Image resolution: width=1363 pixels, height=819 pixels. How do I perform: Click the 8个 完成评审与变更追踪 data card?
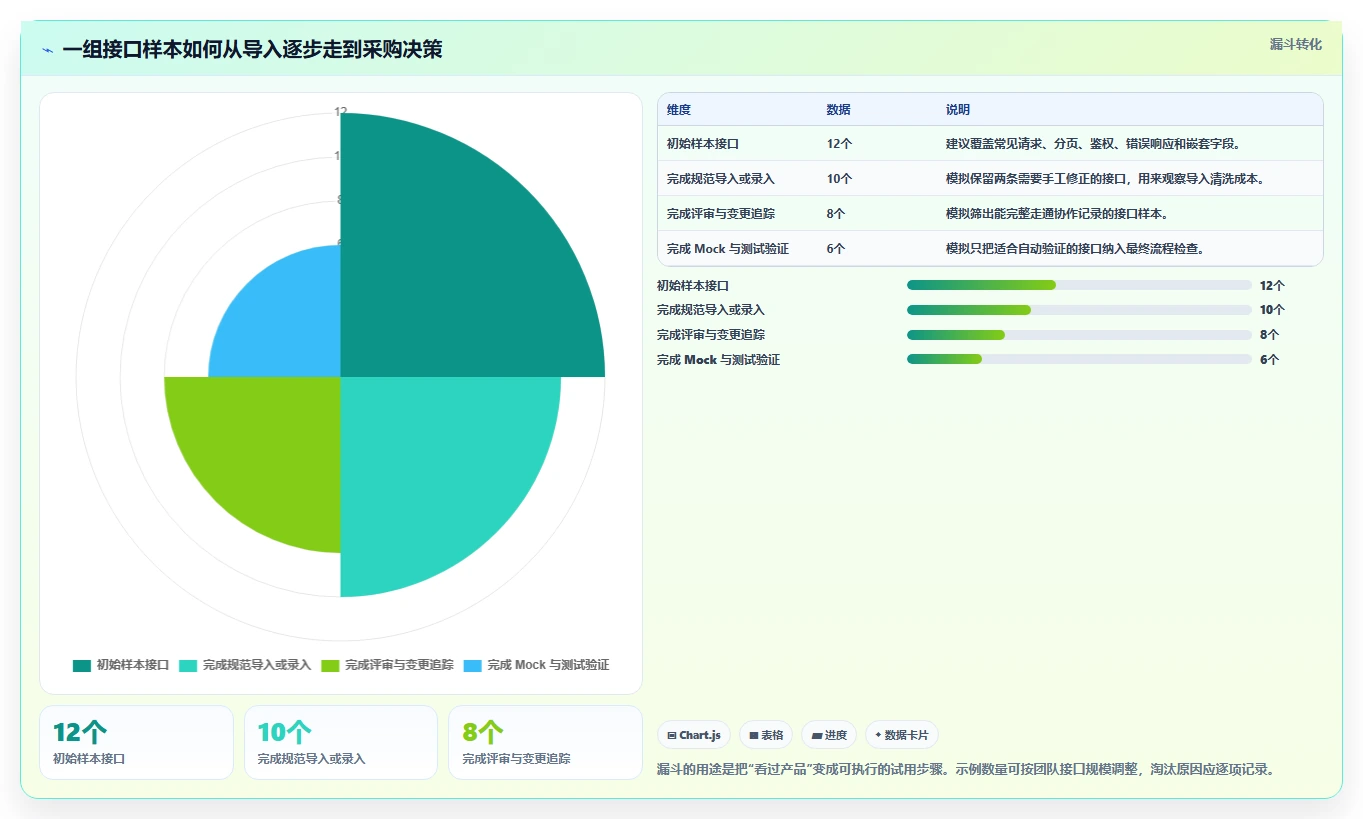coord(546,743)
